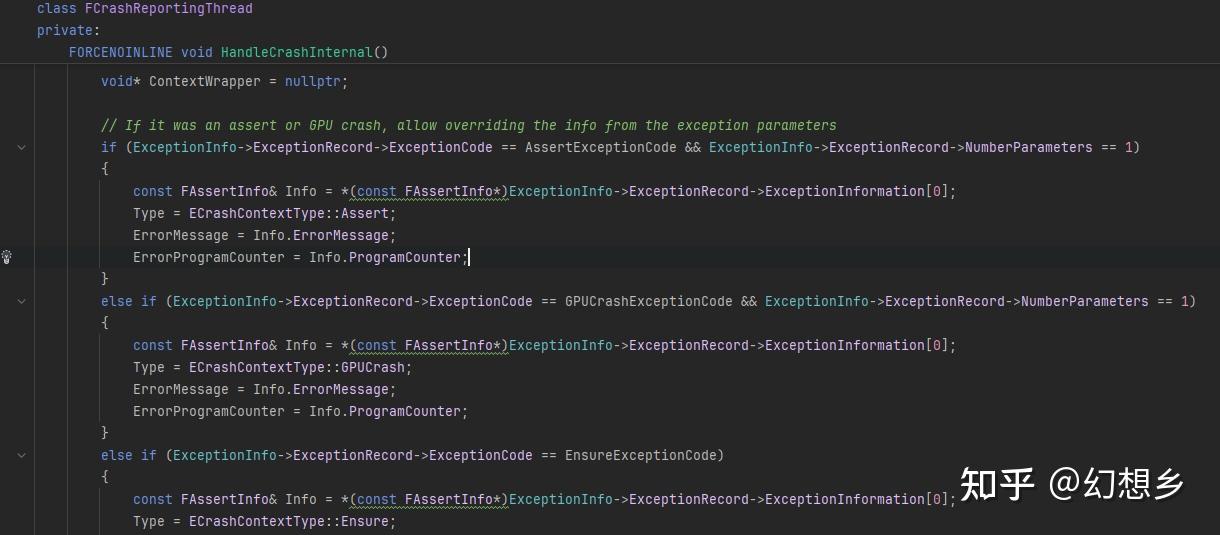Viewport: 1220px width, 535px height.
Task: Collapse the EnsureExceptionCode else-if block
Action: pyautogui.click(x=22, y=455)
